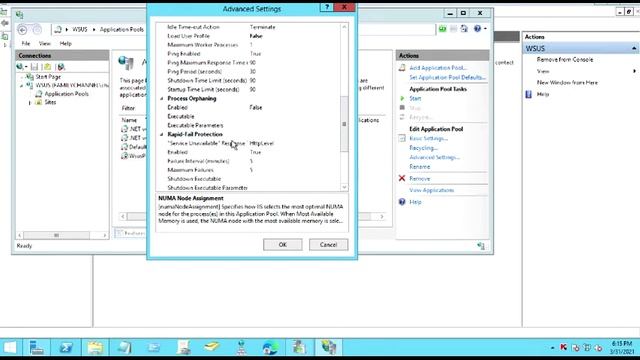640x360 pixels.
Task: Open help for the Advanced Settings dialog
Action: (x=327, y=7)
